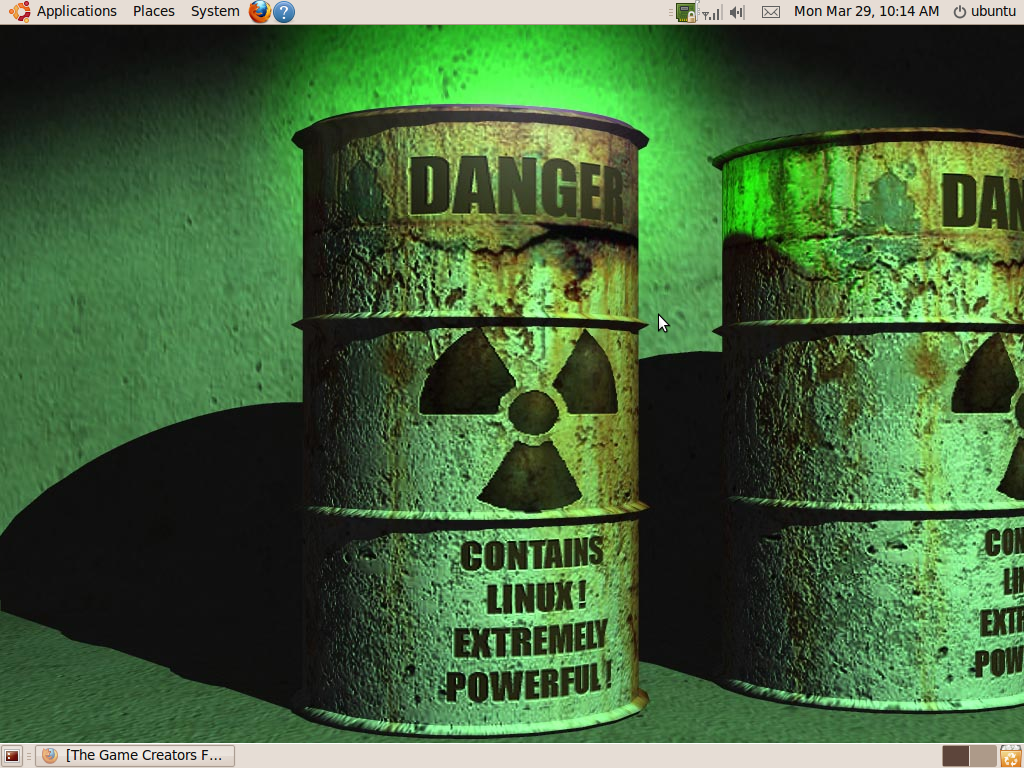Viewport: 1024px width, 768px height.
Task: Open the ubuntu user session menu
Action: point(985,11)
